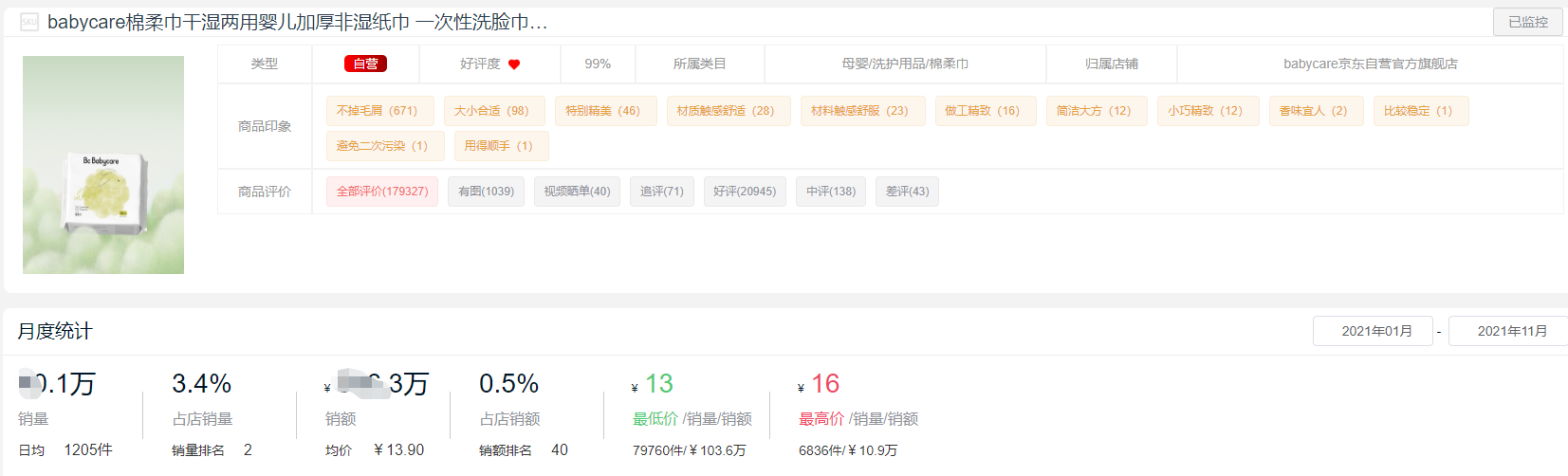Switch to 好评(20945) review filter
This screenshot has height=476, width=1568.
[745, 192]
